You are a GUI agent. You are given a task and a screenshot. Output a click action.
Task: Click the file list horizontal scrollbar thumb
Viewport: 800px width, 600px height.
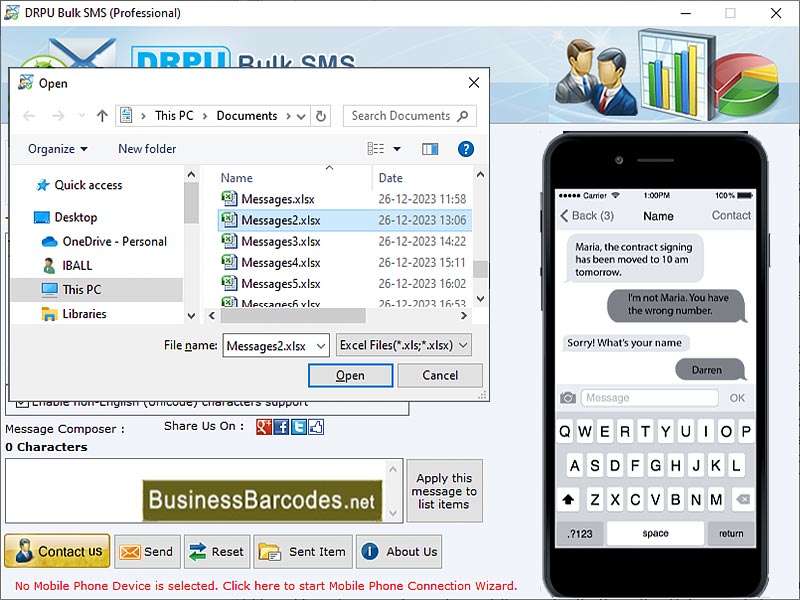coord(293,316)
